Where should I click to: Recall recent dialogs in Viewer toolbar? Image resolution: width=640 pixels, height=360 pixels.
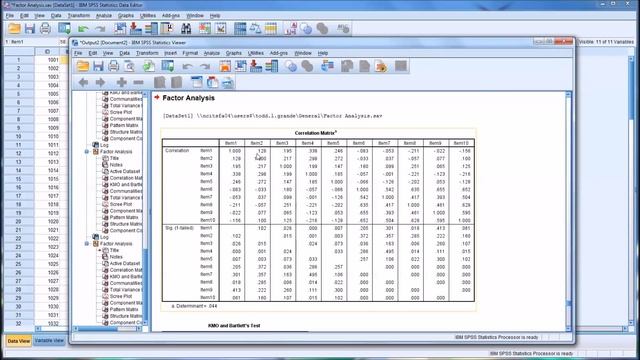click(x=168, y=66)
